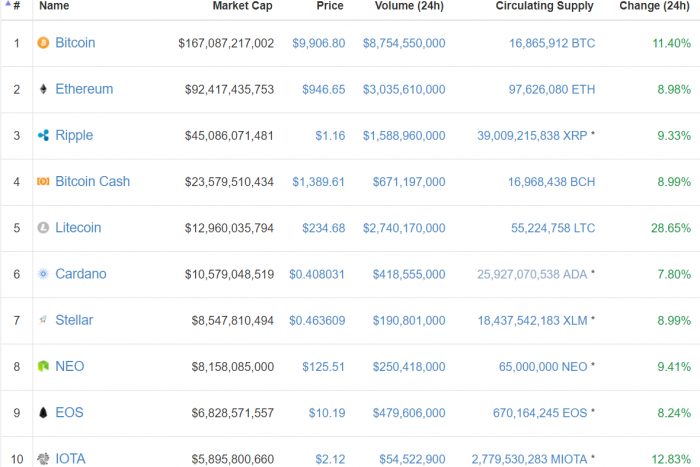
Task: Click EOS price $10.19
Action: tap(327, 413)
